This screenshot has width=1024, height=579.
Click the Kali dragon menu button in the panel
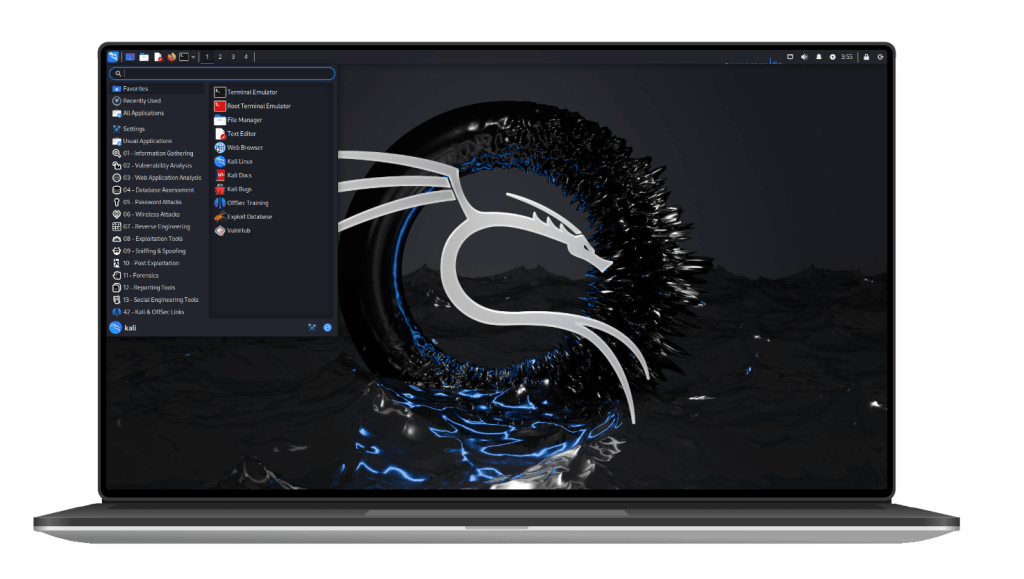click(114, 57)
